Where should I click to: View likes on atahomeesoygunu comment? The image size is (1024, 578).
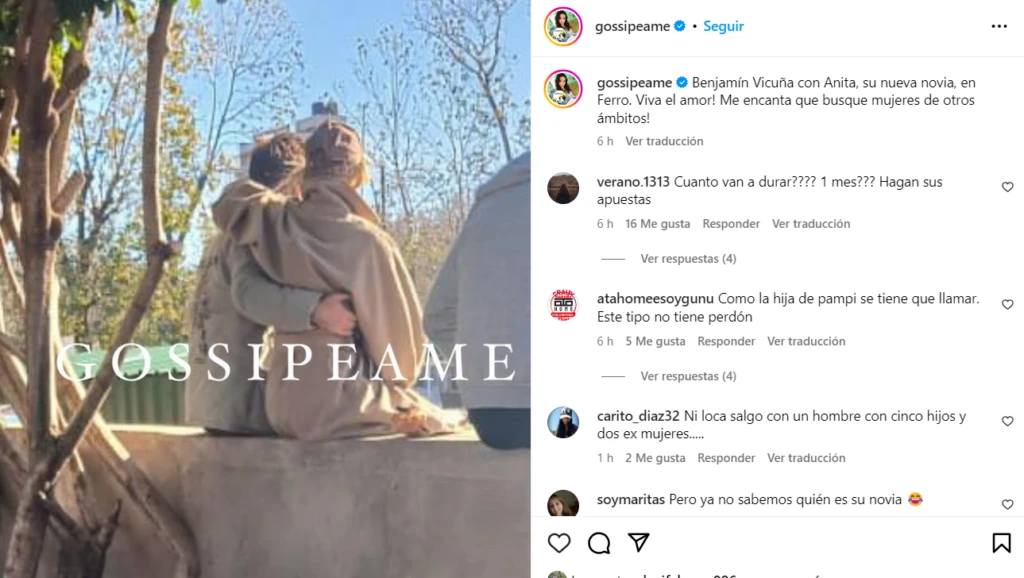655,341
